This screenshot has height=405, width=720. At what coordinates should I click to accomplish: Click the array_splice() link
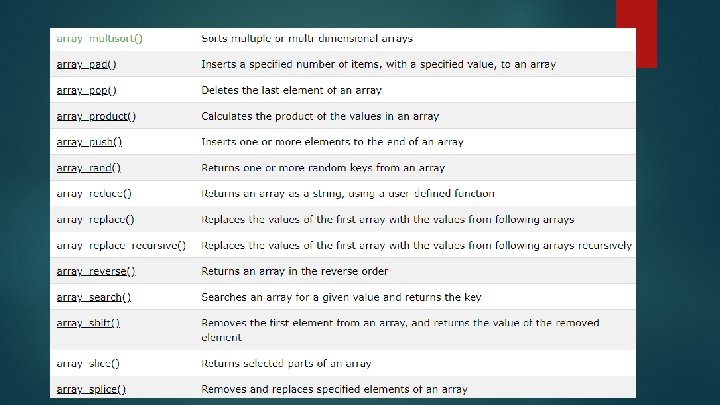[x=91, y=389]
